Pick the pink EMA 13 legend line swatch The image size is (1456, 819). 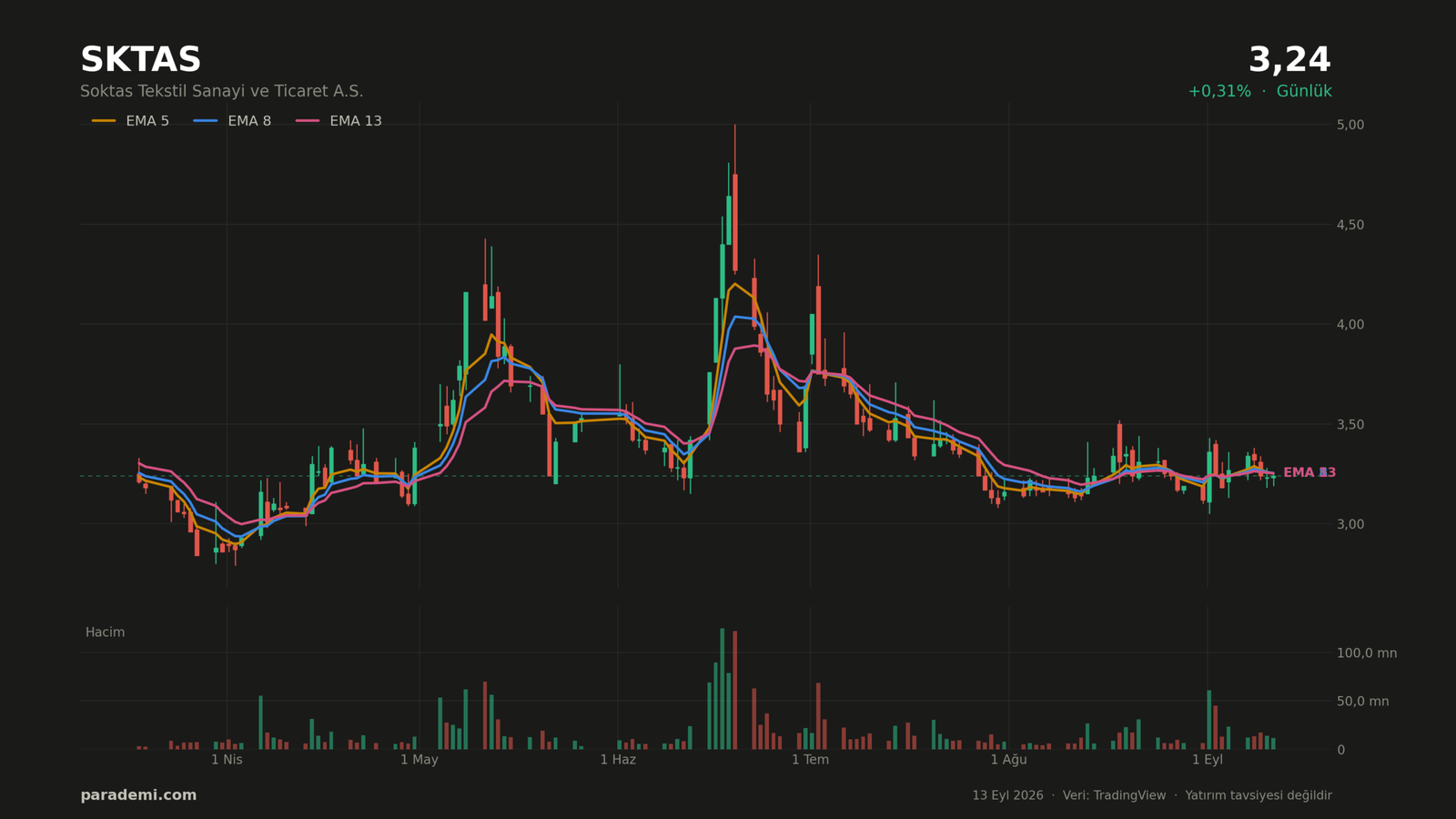pos(308,121)
